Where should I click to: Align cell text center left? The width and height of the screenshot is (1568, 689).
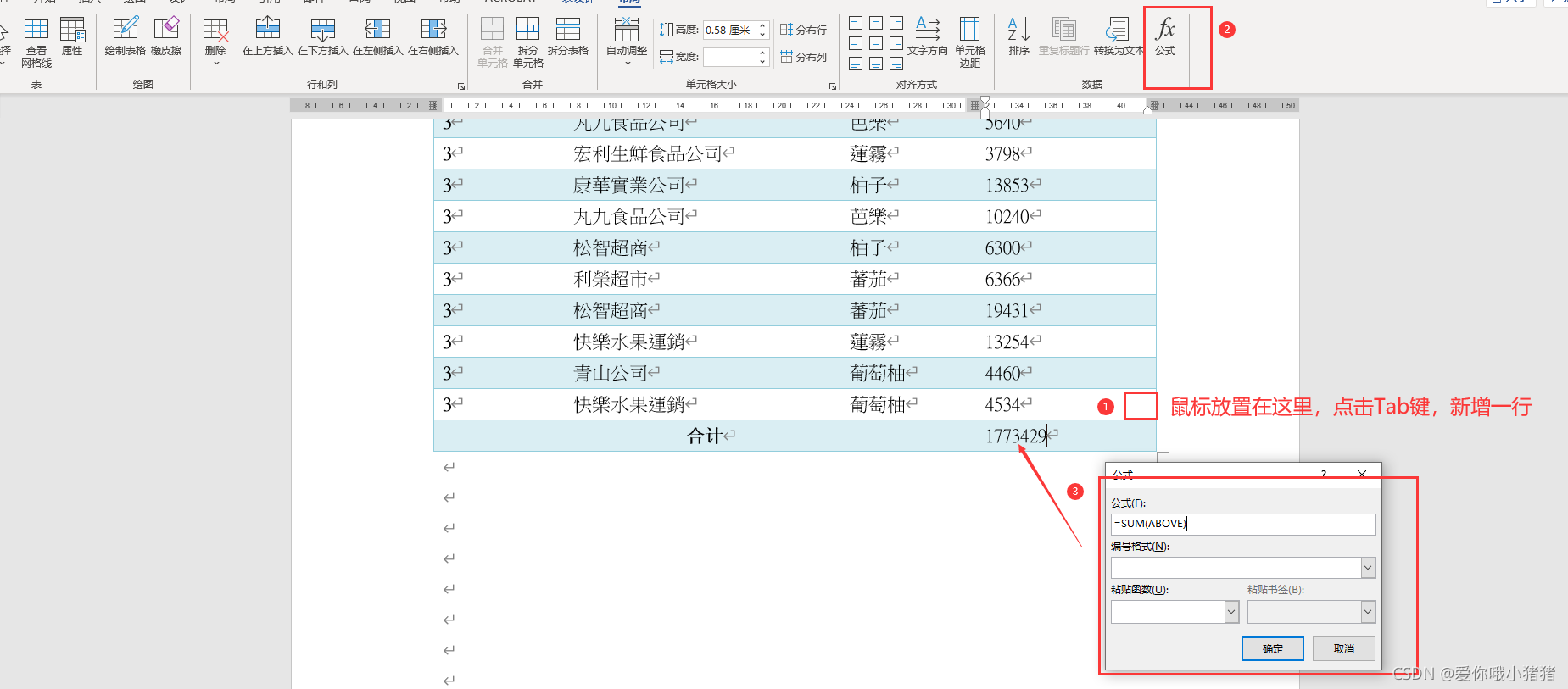click(856, 43)
